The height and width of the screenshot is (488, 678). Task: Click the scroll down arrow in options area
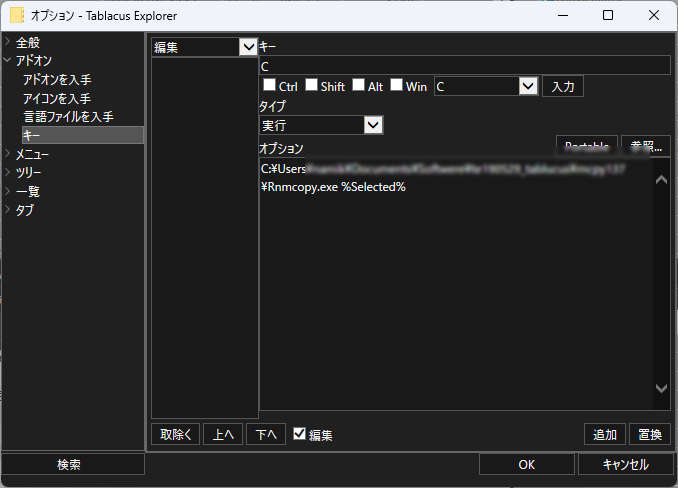[661, 388]
